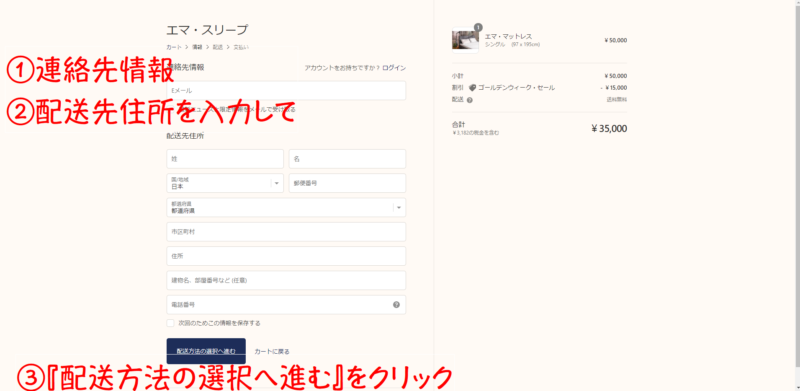Click the ¥35,000 total amount
Viewport: 800px width, 391px height.
(x=609, y=129)
